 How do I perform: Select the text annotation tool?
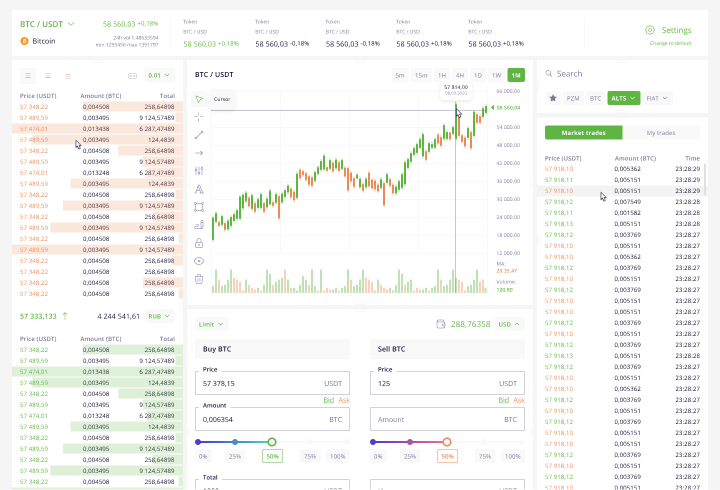click(x=199, y=189)
